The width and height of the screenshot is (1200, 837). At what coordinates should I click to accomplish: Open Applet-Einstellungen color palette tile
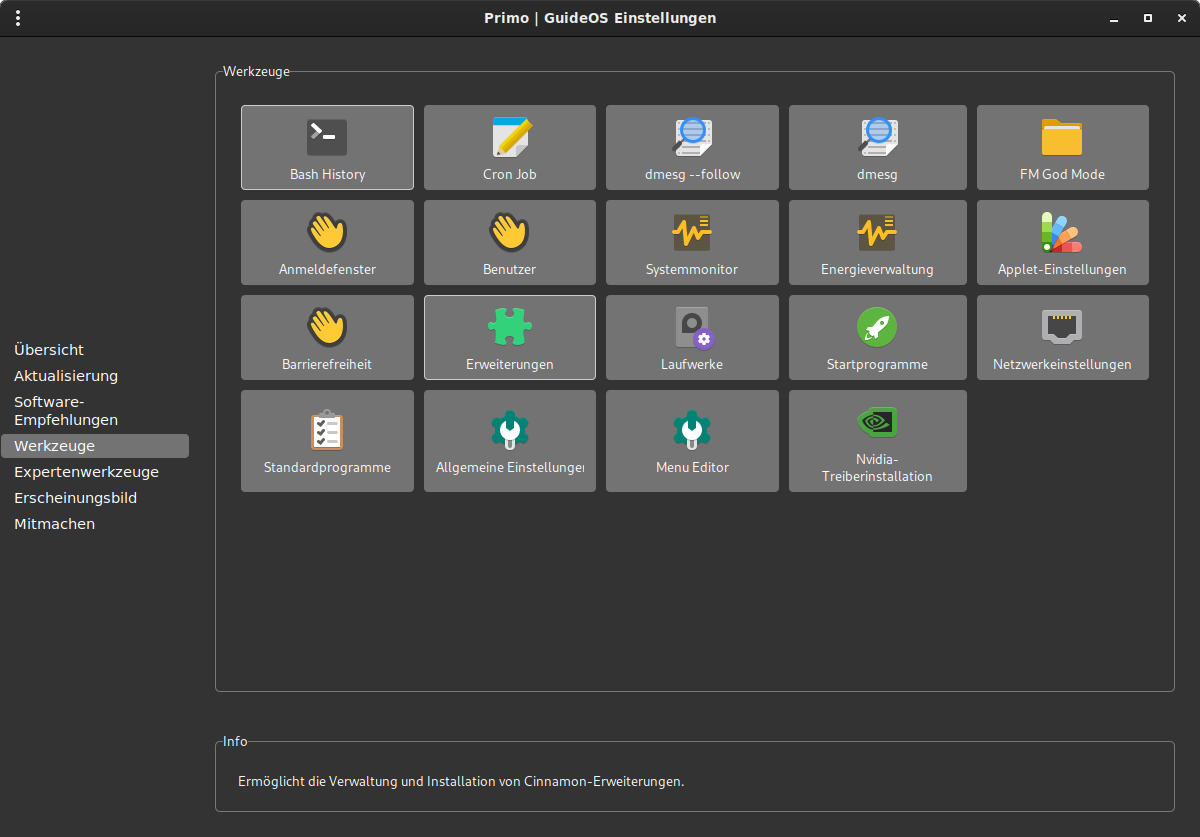coord(1062,243)
